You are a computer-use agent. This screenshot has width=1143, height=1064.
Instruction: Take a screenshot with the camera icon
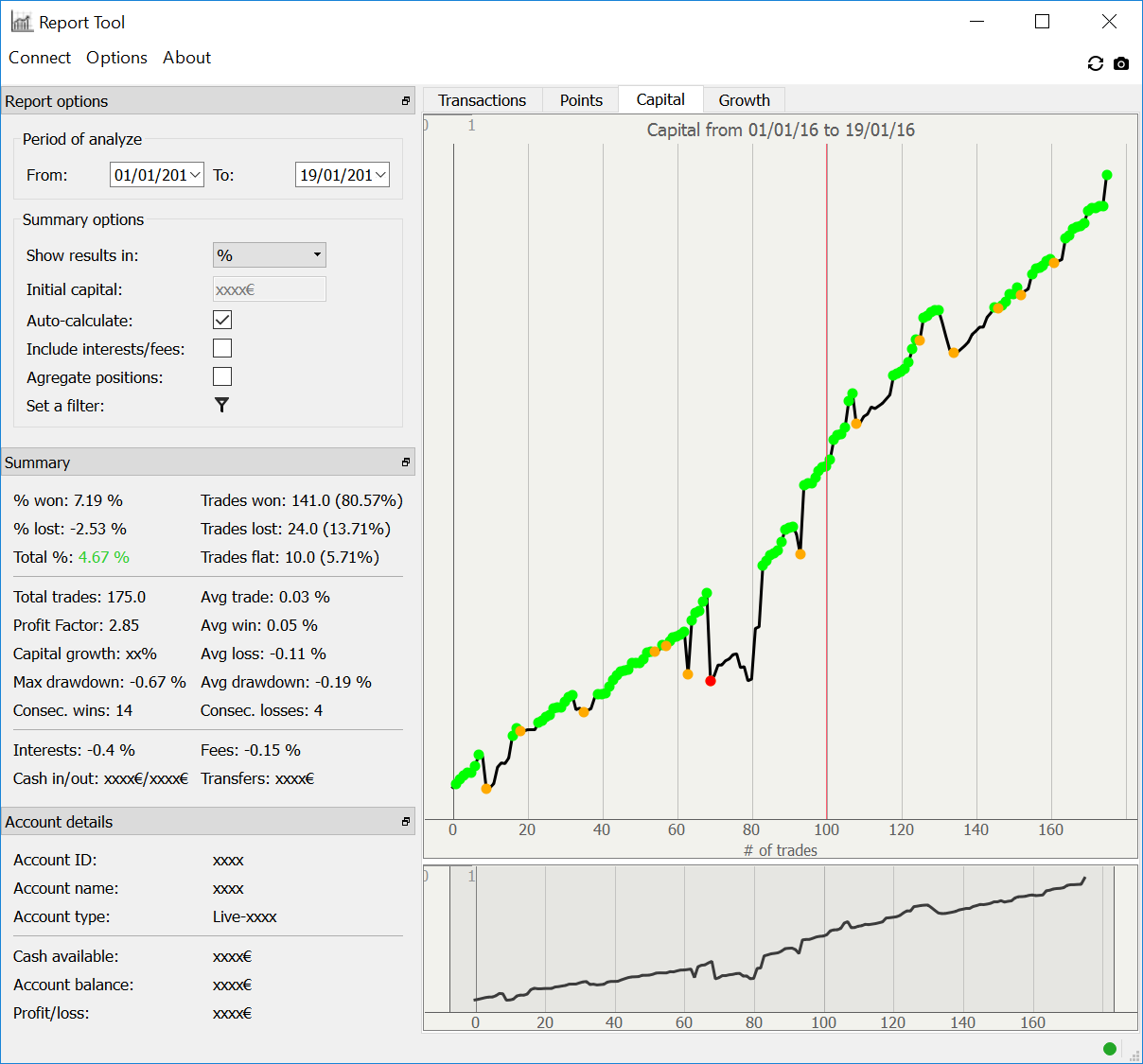pos(1121,63)
